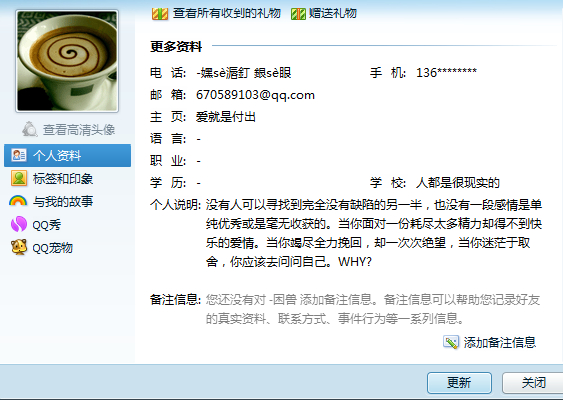Image resolution: width=563 pixels, height=400 pixels.
Task: Click the penguin icon next to 查看高清头像
Action: (30, 129)
